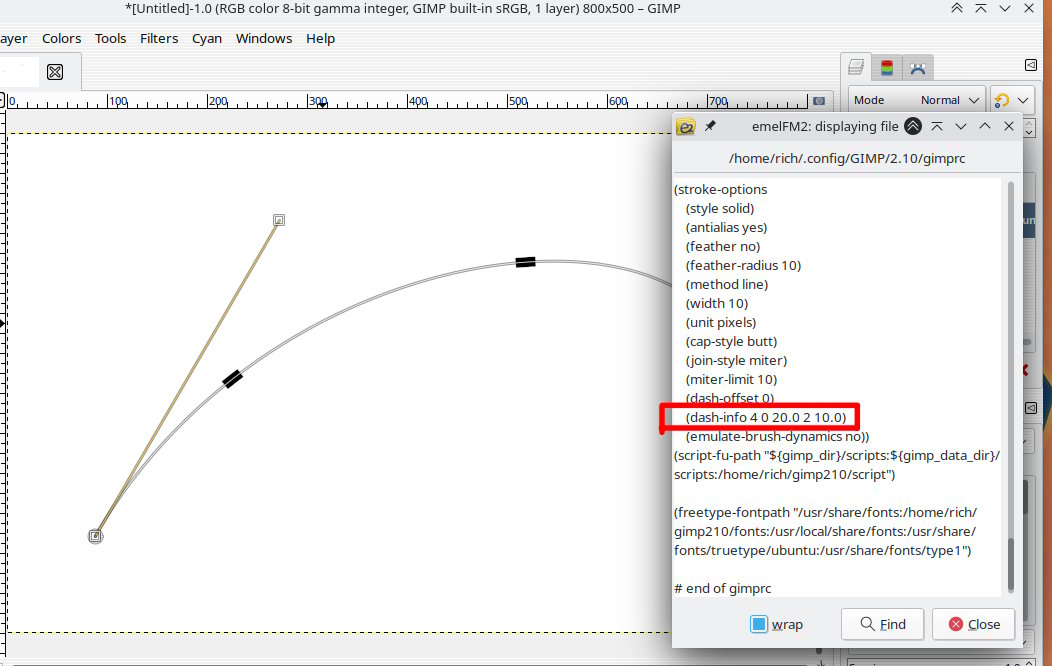
Task: Click the '(width 10)' line
Action: pyautogui.click(x=717, y=303)
